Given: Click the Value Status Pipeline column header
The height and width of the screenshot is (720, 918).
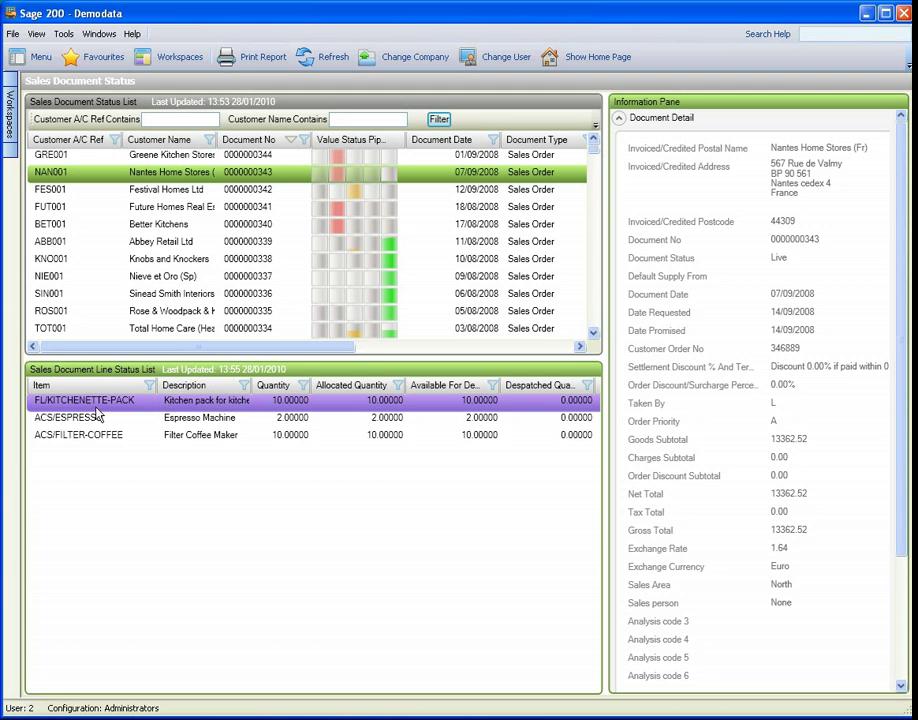Looking at the screenshot, I should 358,139.
